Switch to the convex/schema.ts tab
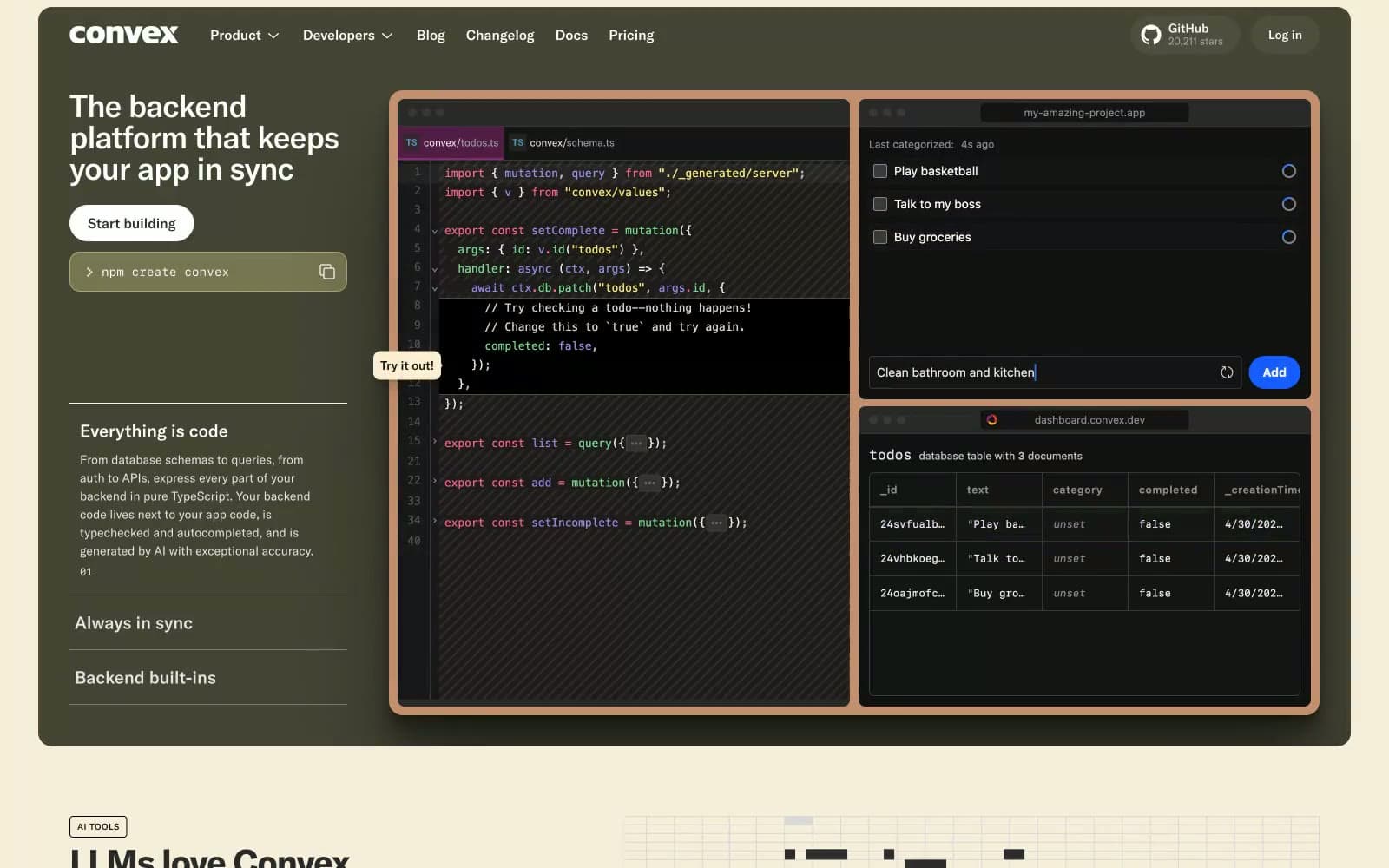The width and height of the screenshot is (1389, 868). [x=563, y=142]
